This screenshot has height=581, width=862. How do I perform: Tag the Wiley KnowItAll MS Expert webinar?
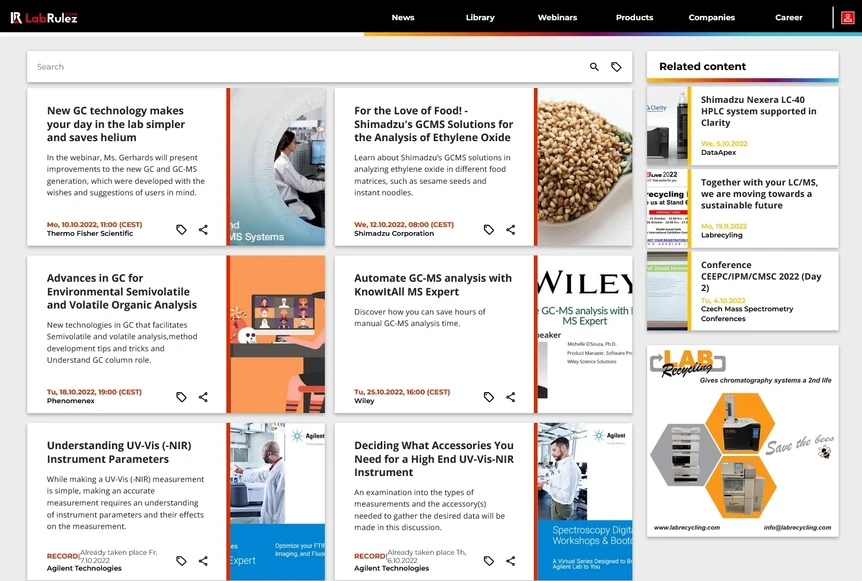[489, 397]
